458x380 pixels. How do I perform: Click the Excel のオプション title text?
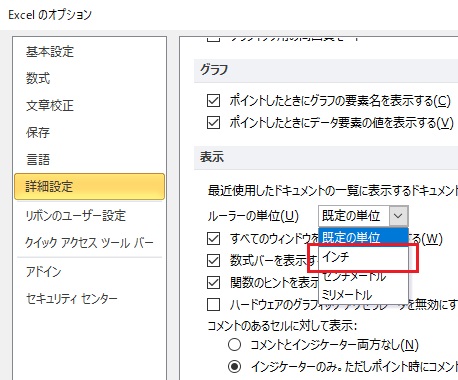pos(50,15)
